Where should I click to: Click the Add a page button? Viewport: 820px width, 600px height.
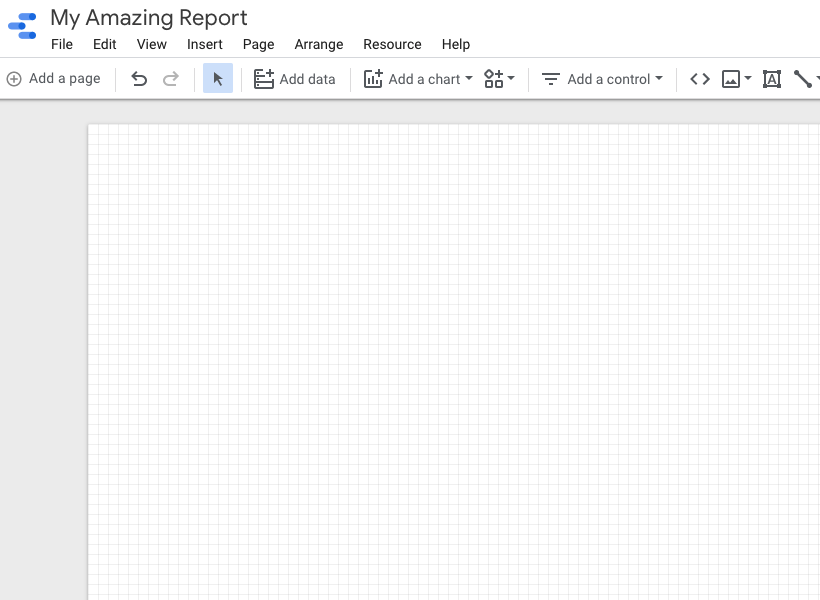54,78
